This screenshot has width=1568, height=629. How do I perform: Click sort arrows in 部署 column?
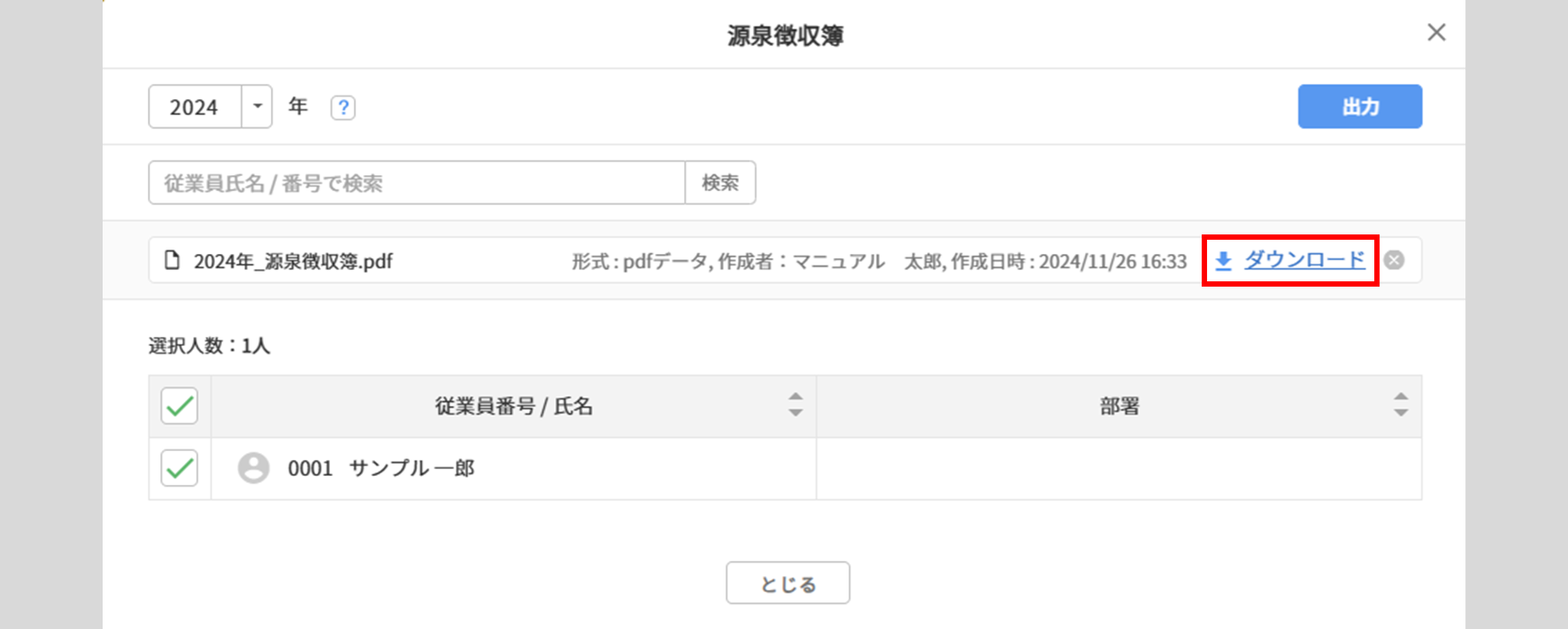pos(1401,405)
